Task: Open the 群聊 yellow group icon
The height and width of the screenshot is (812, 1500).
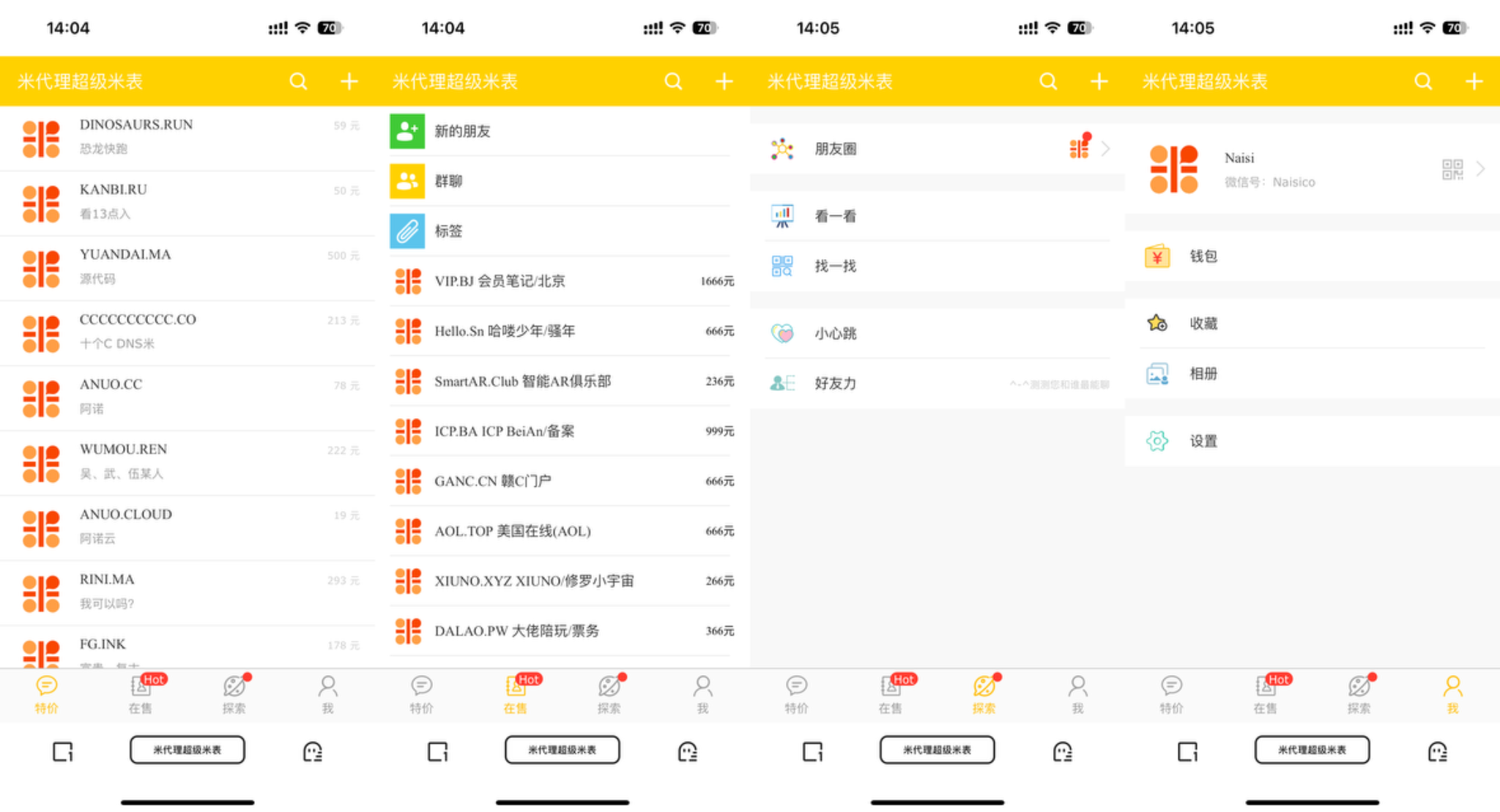Action: (406, 181)
